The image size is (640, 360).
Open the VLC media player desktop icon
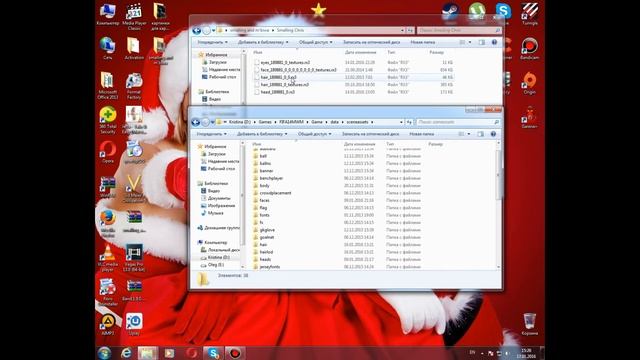coord(108,258)
